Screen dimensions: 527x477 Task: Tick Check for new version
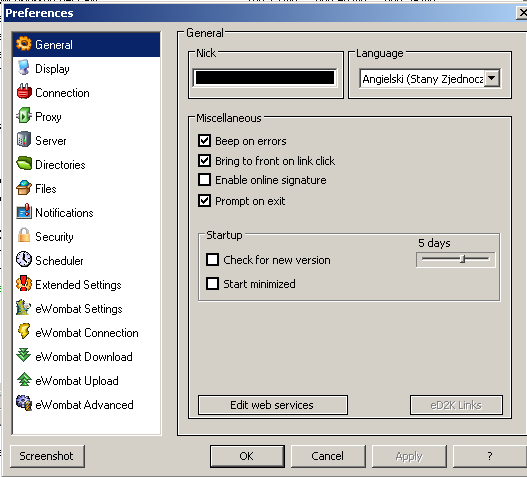point(213,260)
